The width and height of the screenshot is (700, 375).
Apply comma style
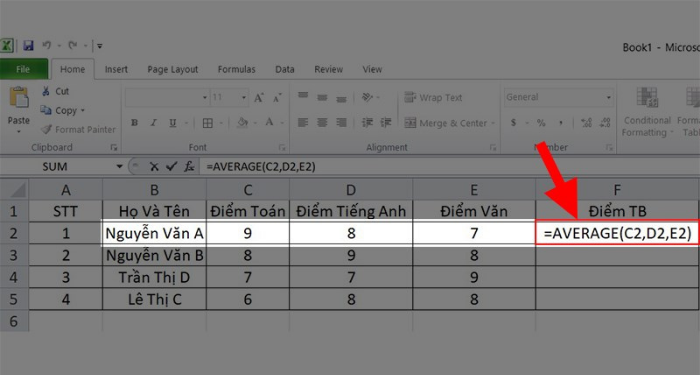[561, 122]
